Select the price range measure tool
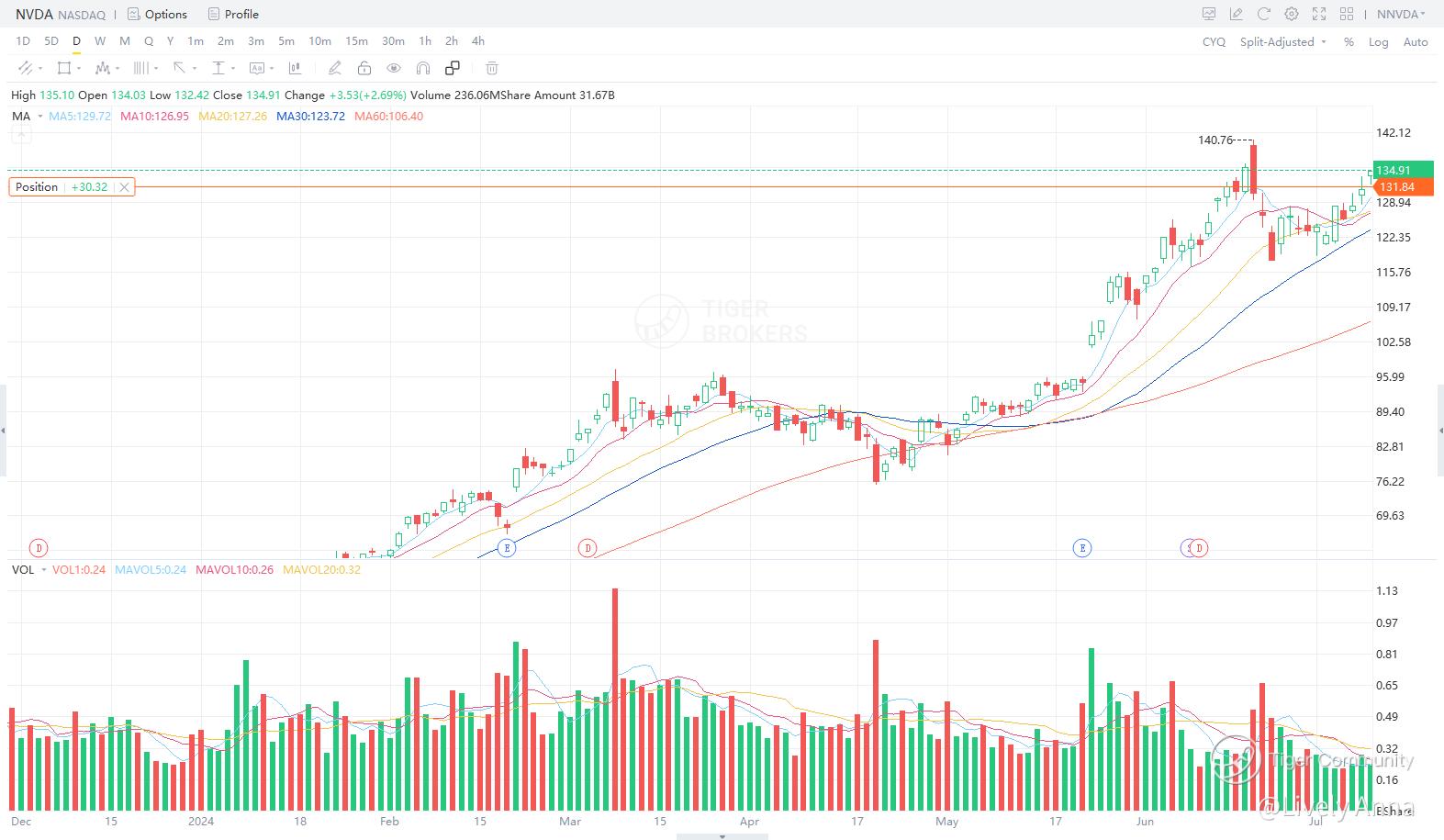1444x840 pixels. (x=218, y=68)
